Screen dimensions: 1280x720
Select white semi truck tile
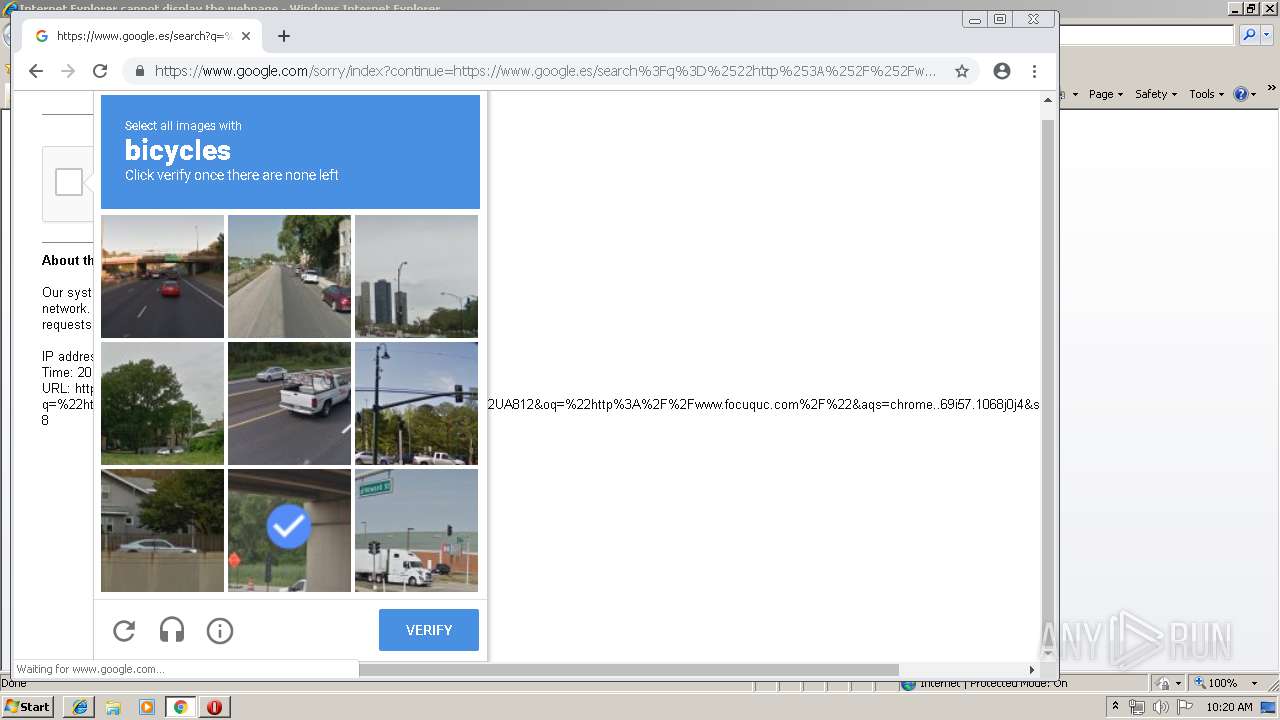416,530
